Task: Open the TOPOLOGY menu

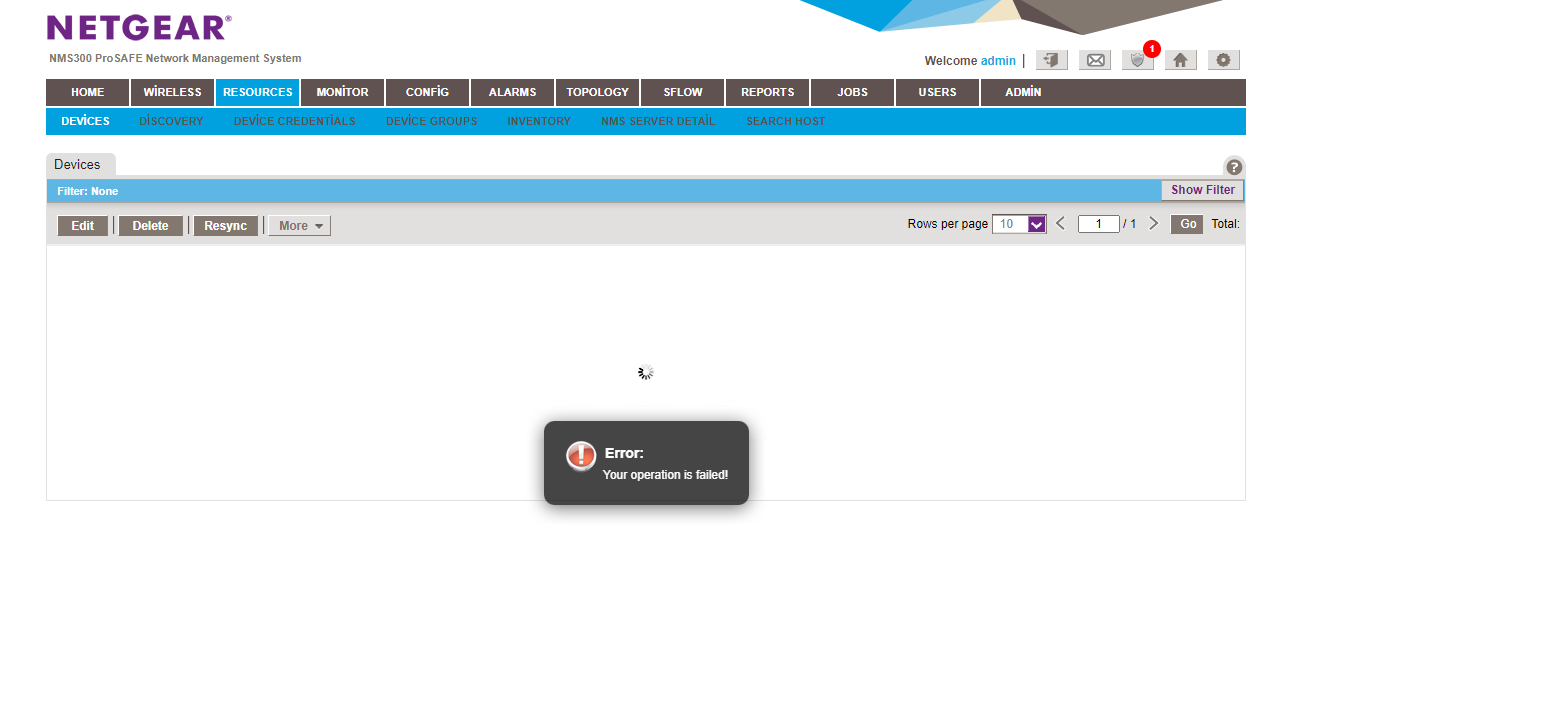Action: tap(598, 92)
